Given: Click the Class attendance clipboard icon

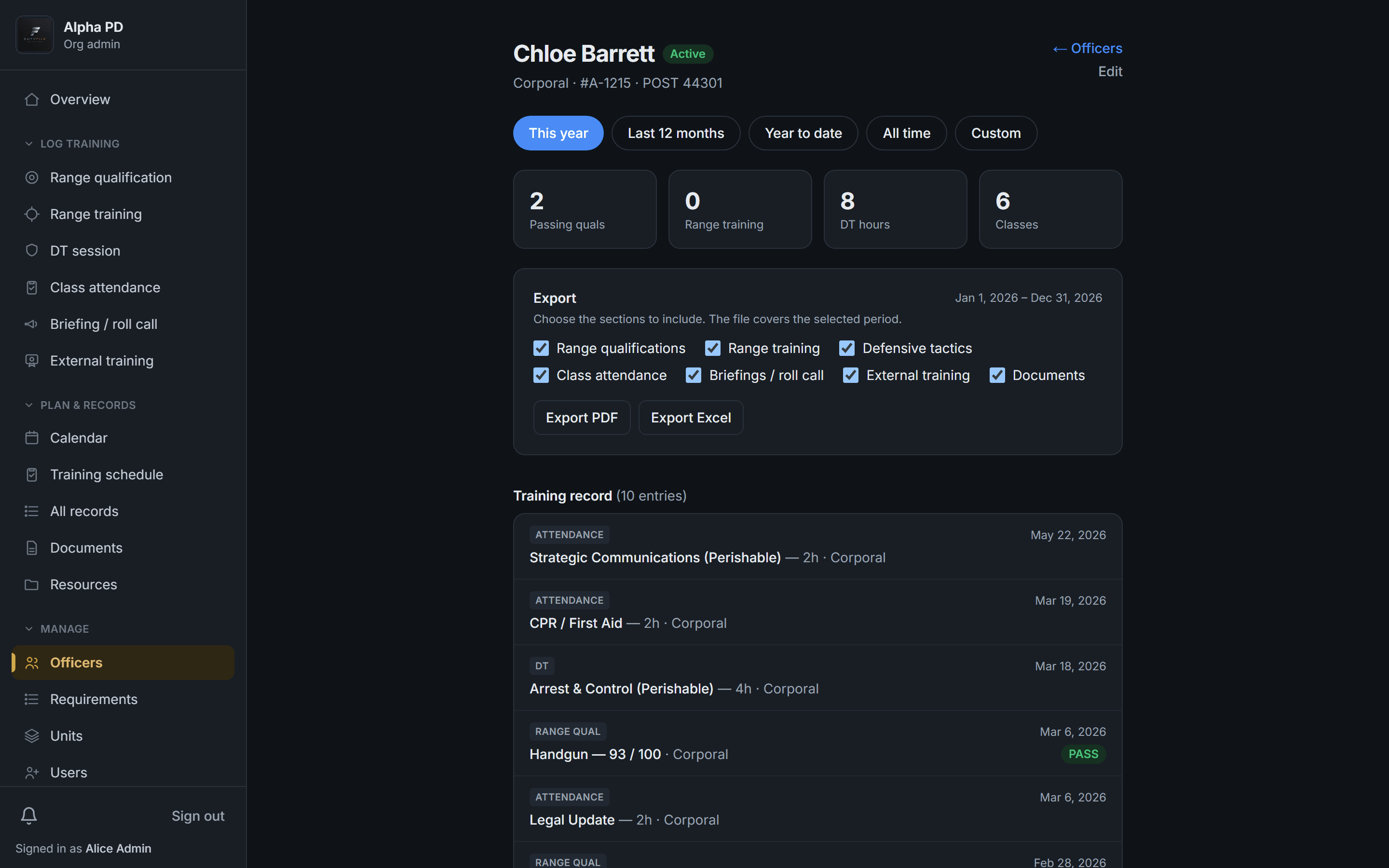Looking at the screenshot, I should point(31,287).
